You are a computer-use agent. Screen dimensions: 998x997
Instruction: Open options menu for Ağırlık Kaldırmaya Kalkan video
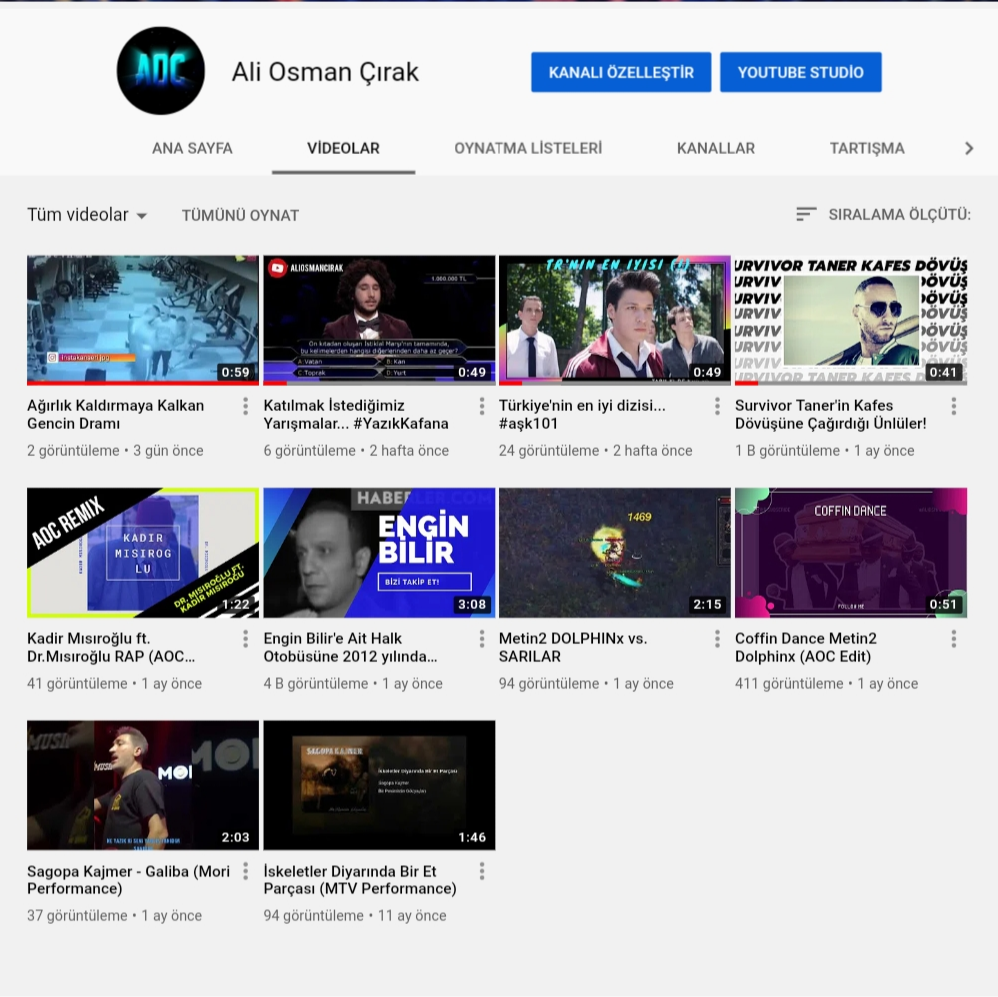(x=246, y=406)
